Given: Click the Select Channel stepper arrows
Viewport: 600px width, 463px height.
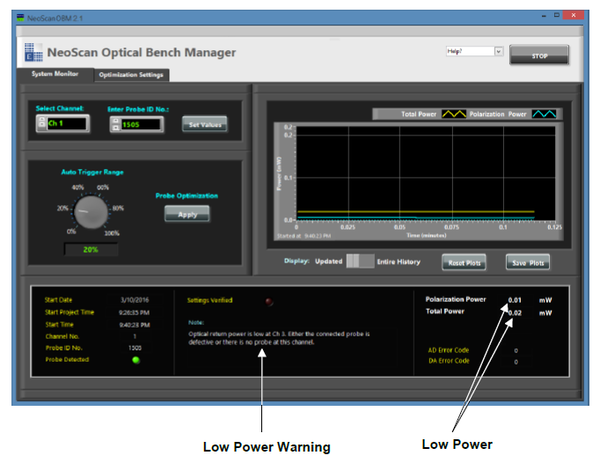Looking at the screenshot, I should click(42, 123).
